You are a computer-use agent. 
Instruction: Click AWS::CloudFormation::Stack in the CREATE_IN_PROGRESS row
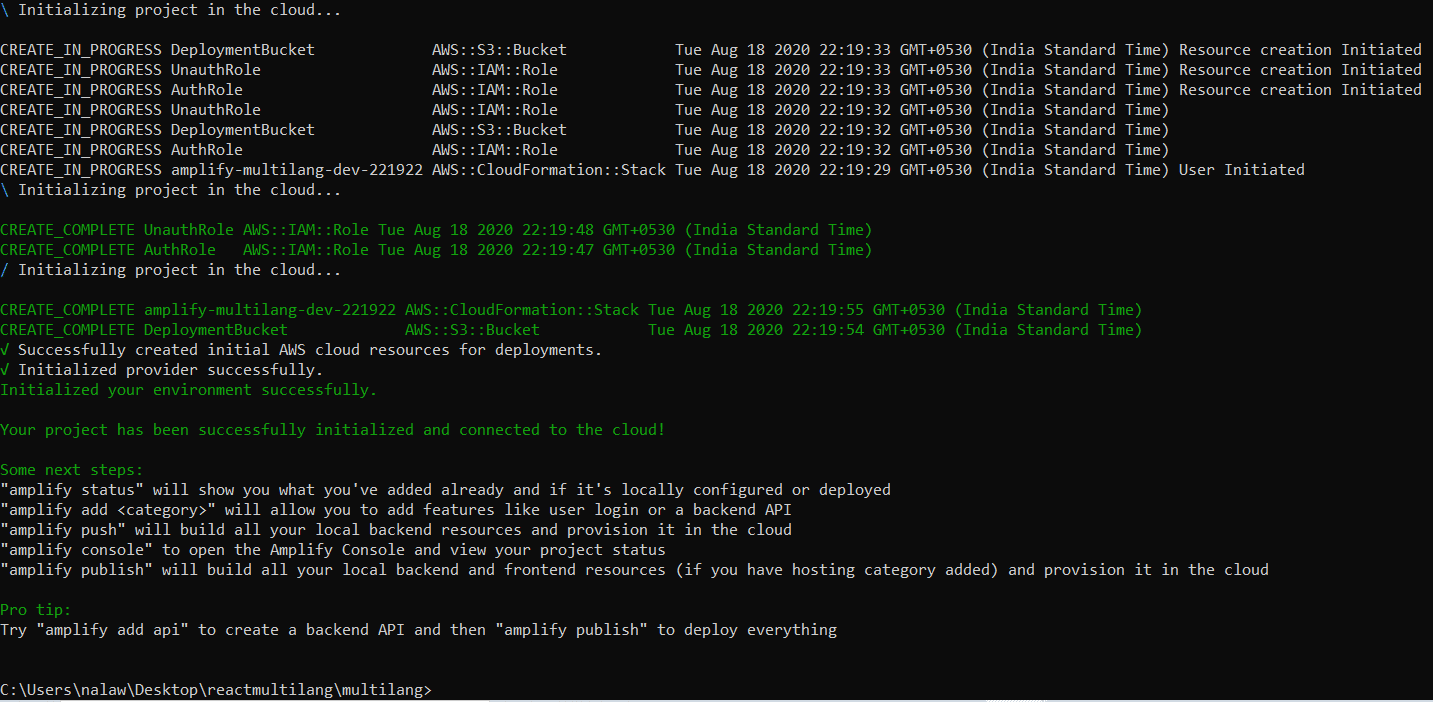(548, 170)
